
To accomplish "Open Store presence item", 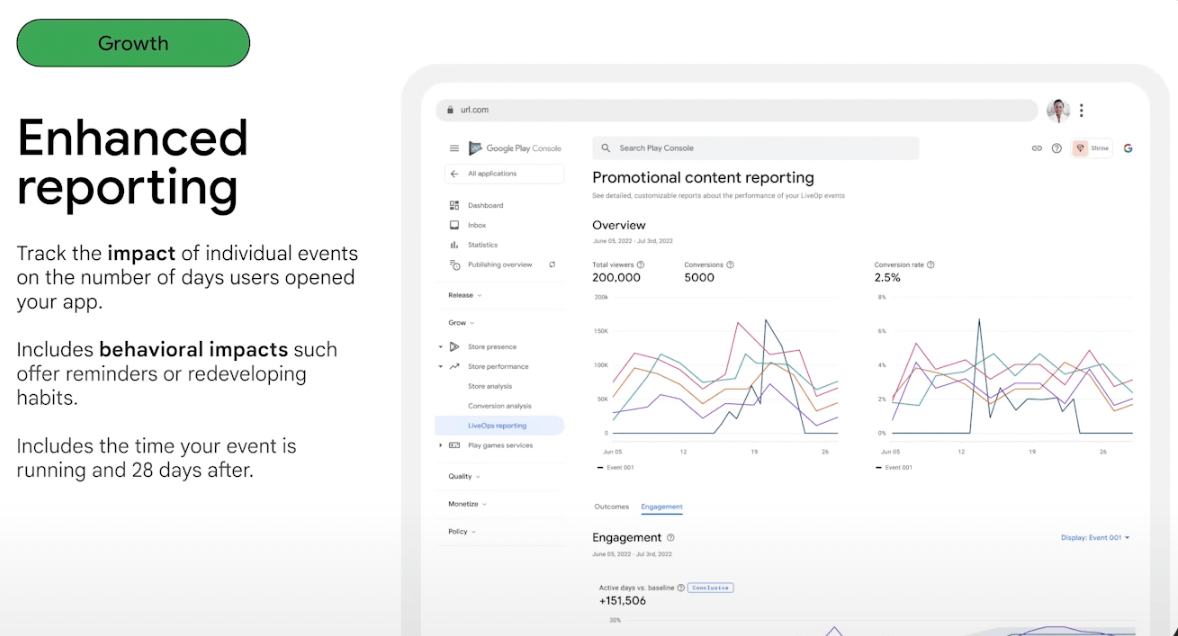I will coord(492,347).
